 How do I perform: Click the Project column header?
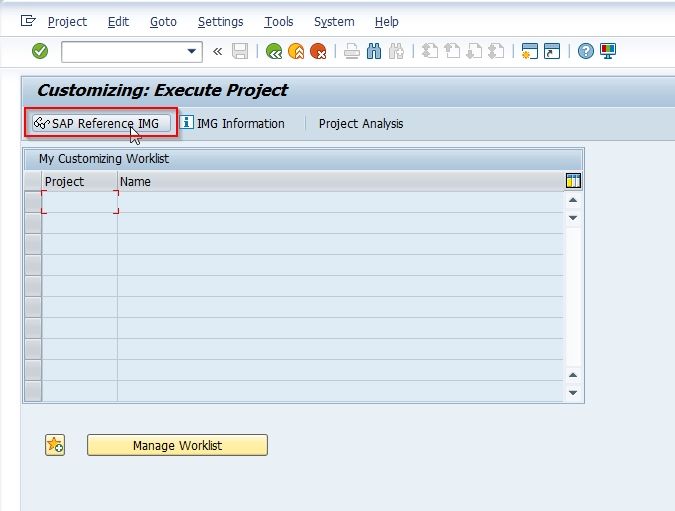(x=79, y=181)
